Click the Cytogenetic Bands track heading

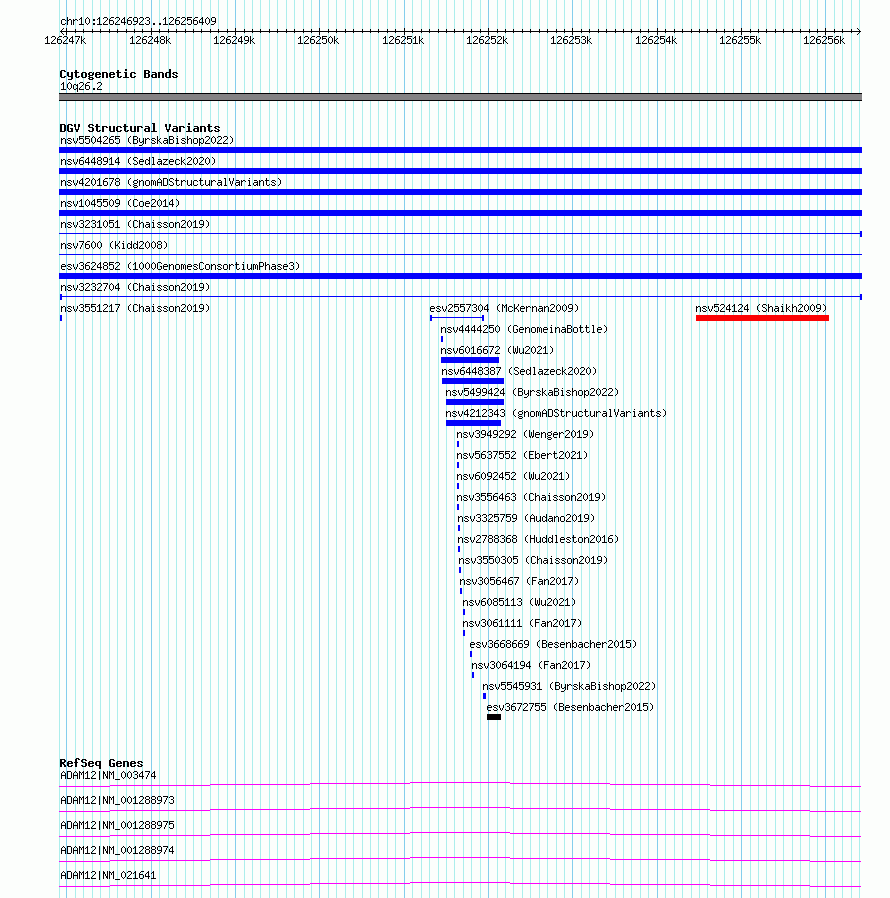119,74
